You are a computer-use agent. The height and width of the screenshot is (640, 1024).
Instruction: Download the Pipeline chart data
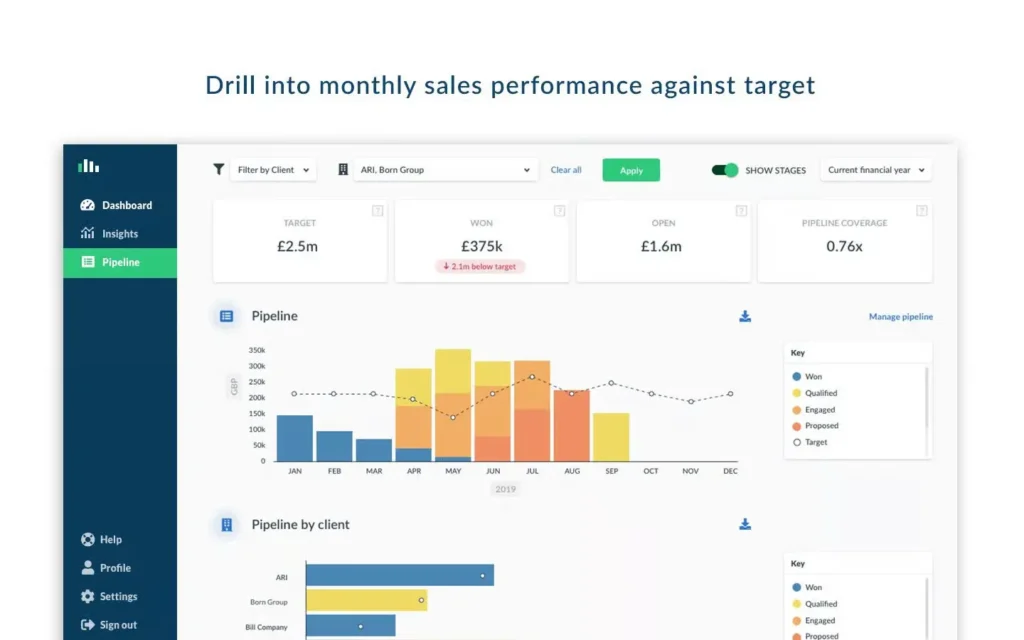click(745, 315)
